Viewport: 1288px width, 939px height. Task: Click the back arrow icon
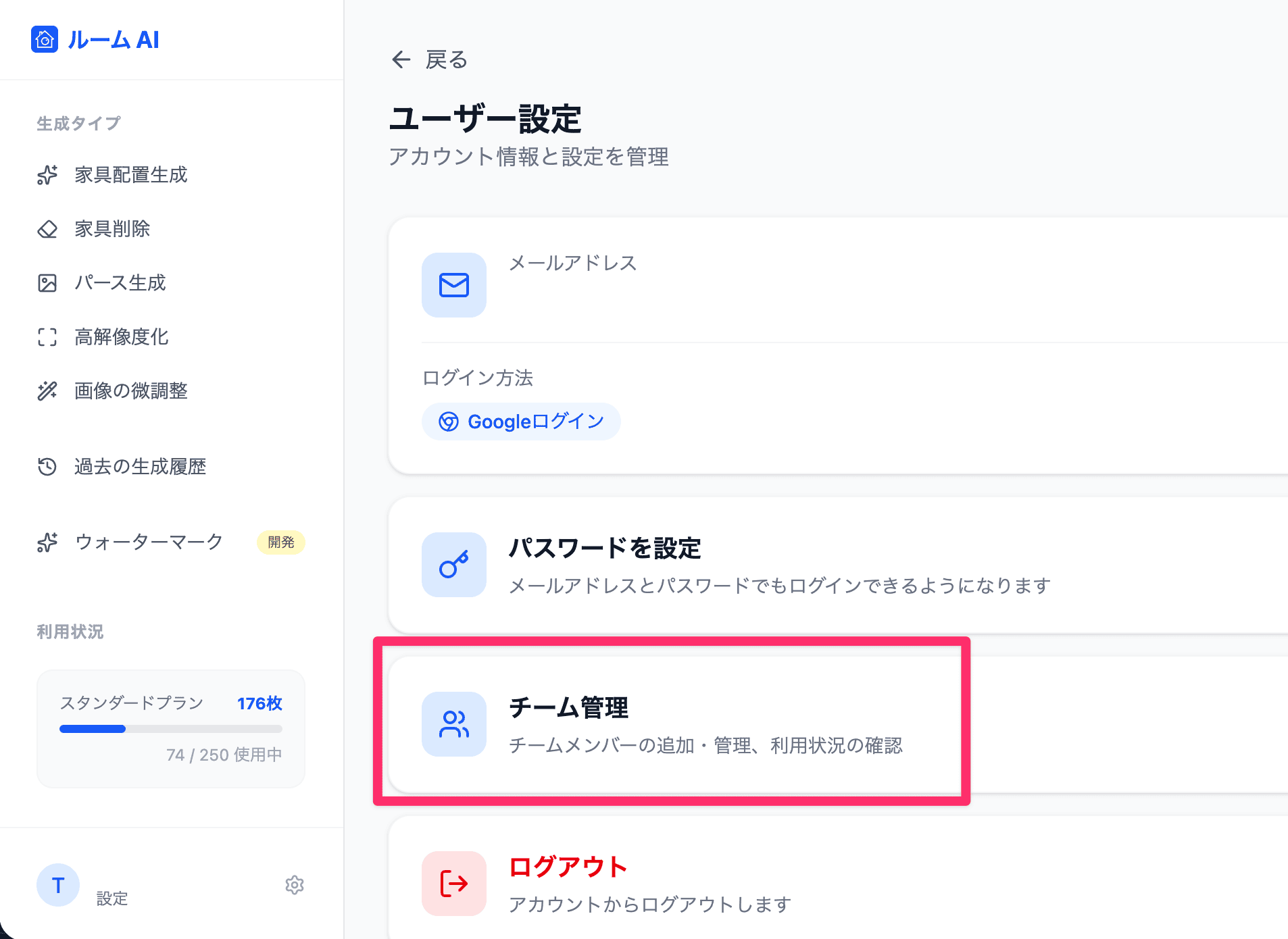[x=401, y=60]
